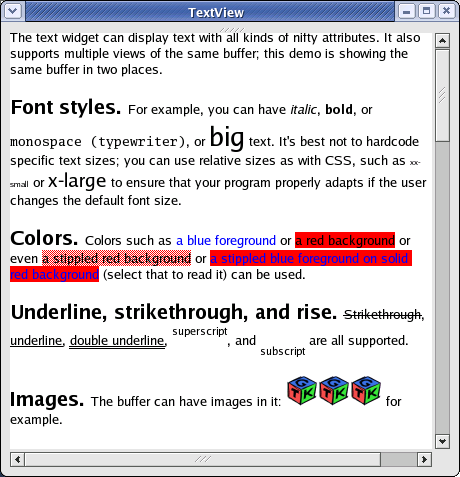Click the horizontal scrollbar left arrow
The image size is (460, 477).
(18, 459)
